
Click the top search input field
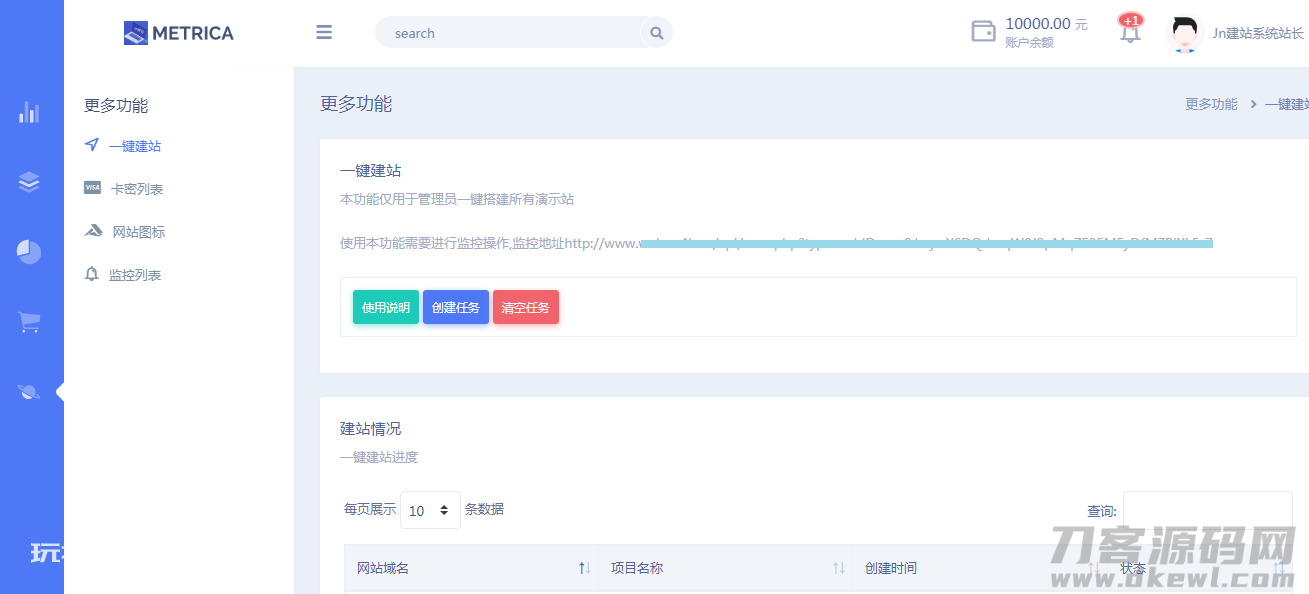coord(510,33)
